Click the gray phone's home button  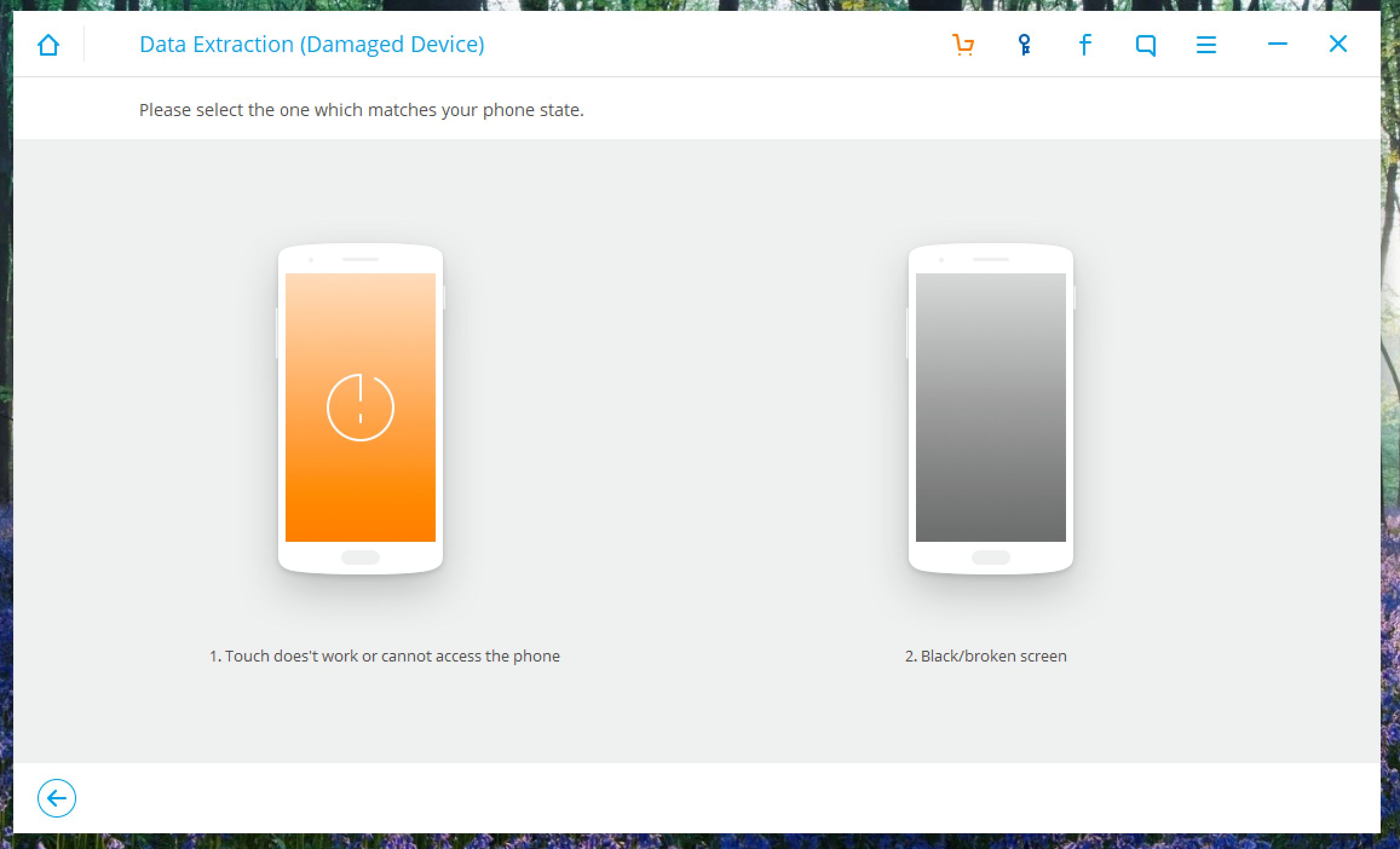pyautogui.click(x=991, y=558)
